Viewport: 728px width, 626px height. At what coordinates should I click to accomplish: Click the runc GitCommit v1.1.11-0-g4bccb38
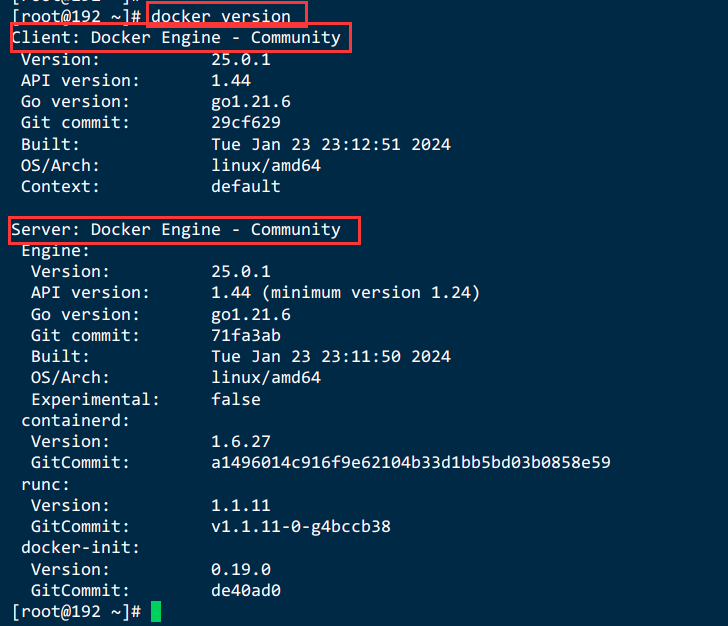click(x=301, y=527)
